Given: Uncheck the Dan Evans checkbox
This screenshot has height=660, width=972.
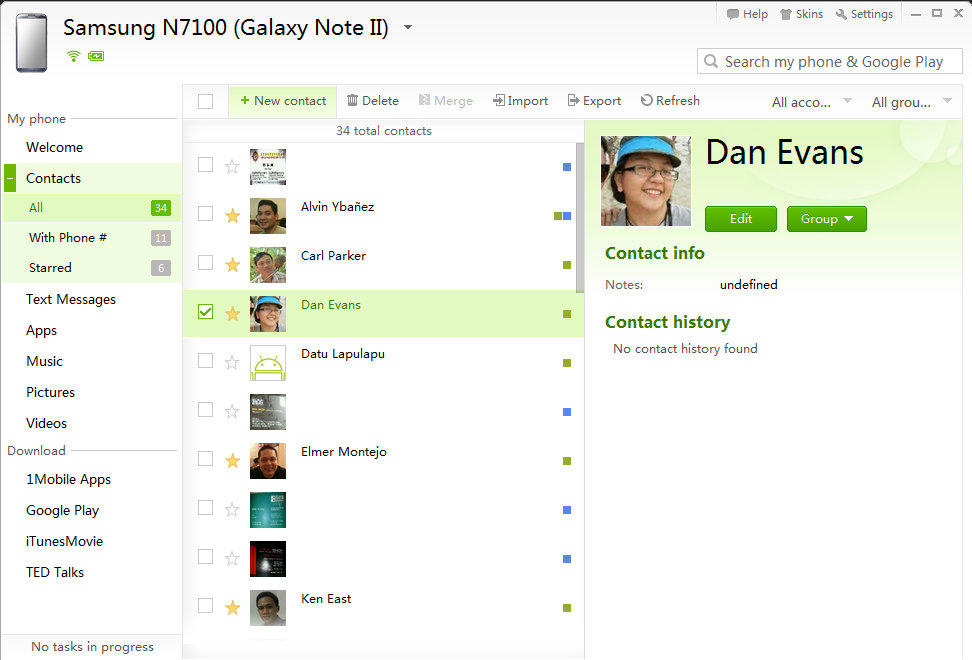Looking at the screenshot, I should (205, 312).
